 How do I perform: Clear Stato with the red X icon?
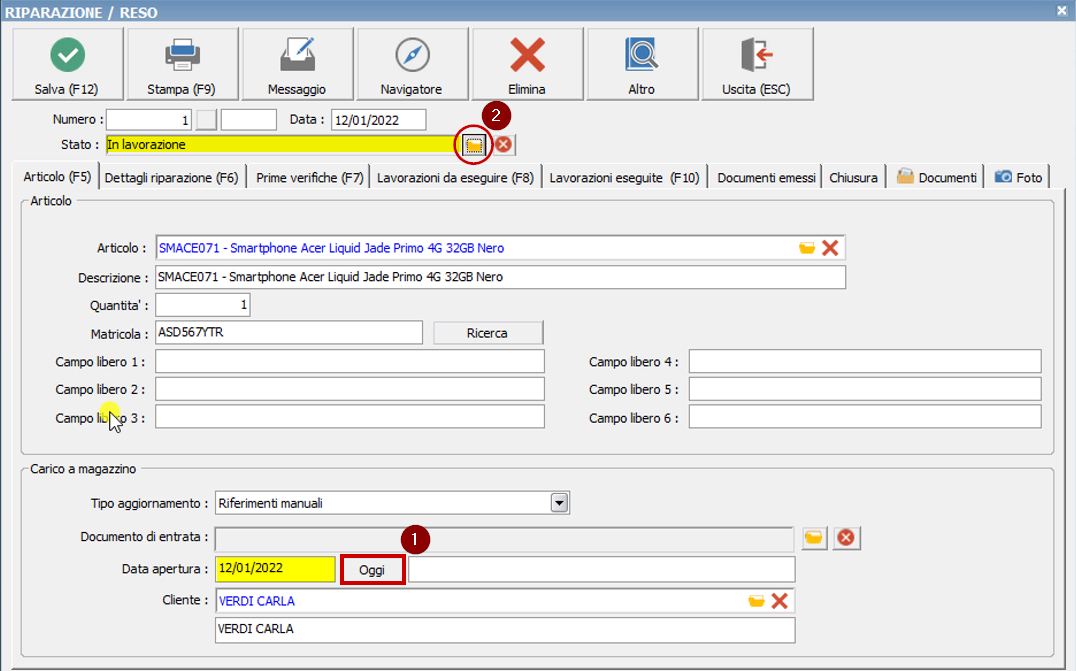504,145
